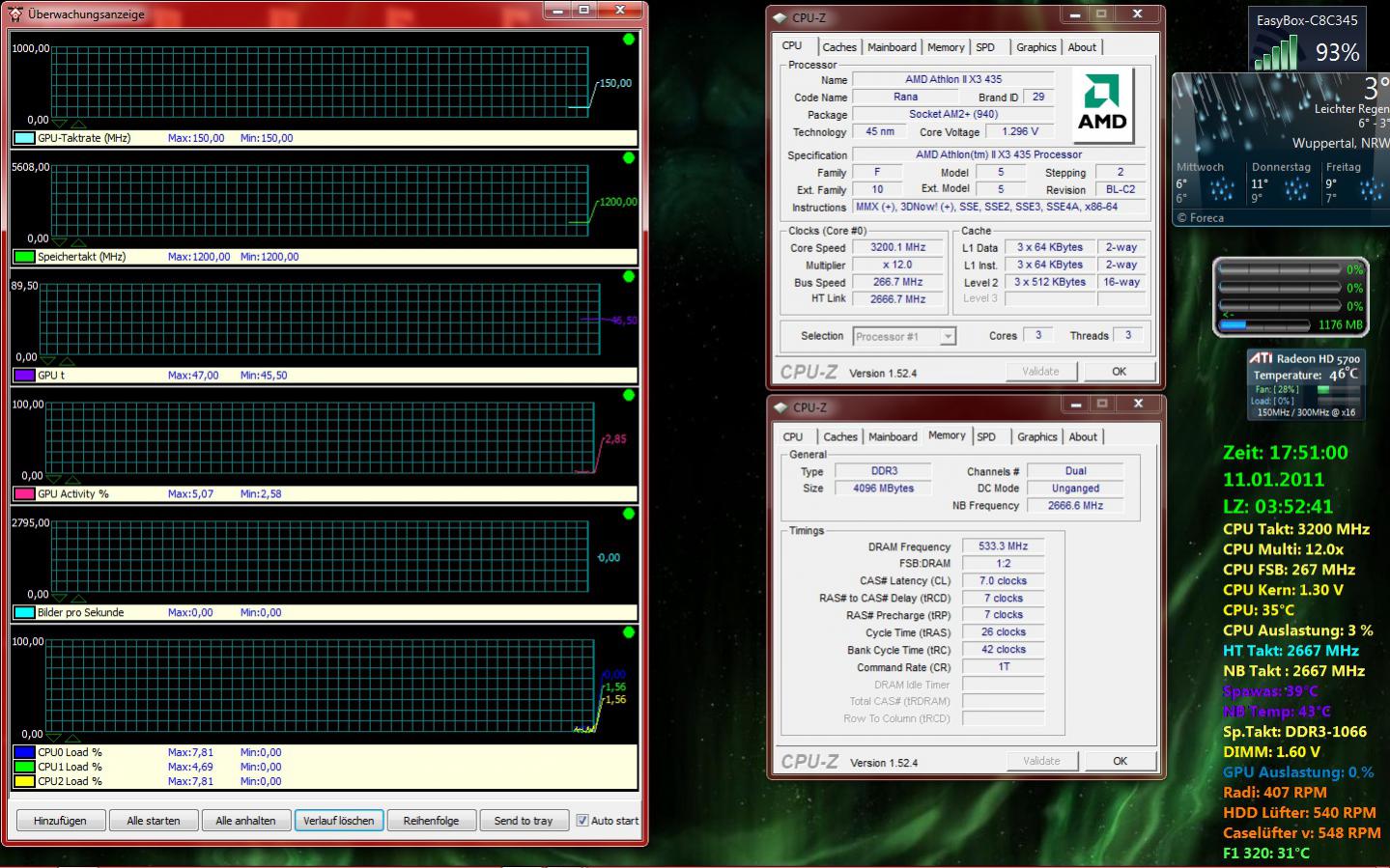Image resolution: width=1390 pixels, height=868 pixels.
Task: Click the DRAM Frequency 533.3 MHz value
Action: point(1003,546)
